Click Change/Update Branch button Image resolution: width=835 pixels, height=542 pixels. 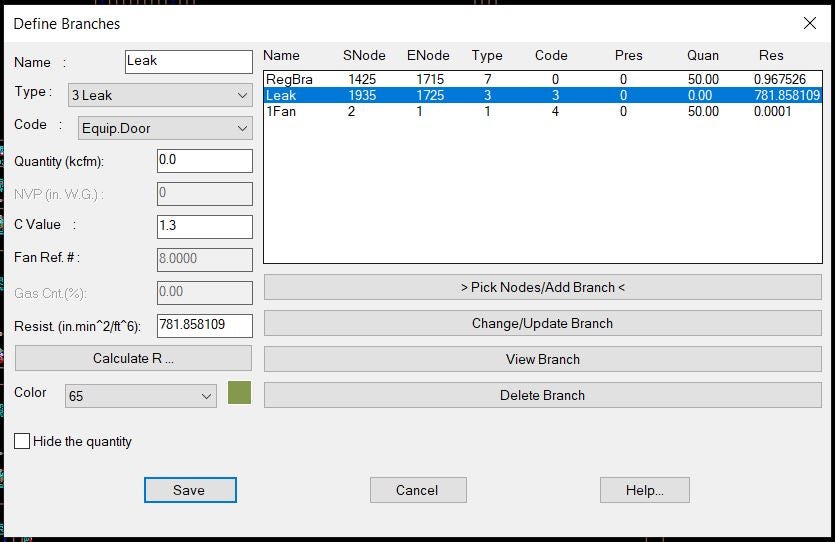[543, 323]
